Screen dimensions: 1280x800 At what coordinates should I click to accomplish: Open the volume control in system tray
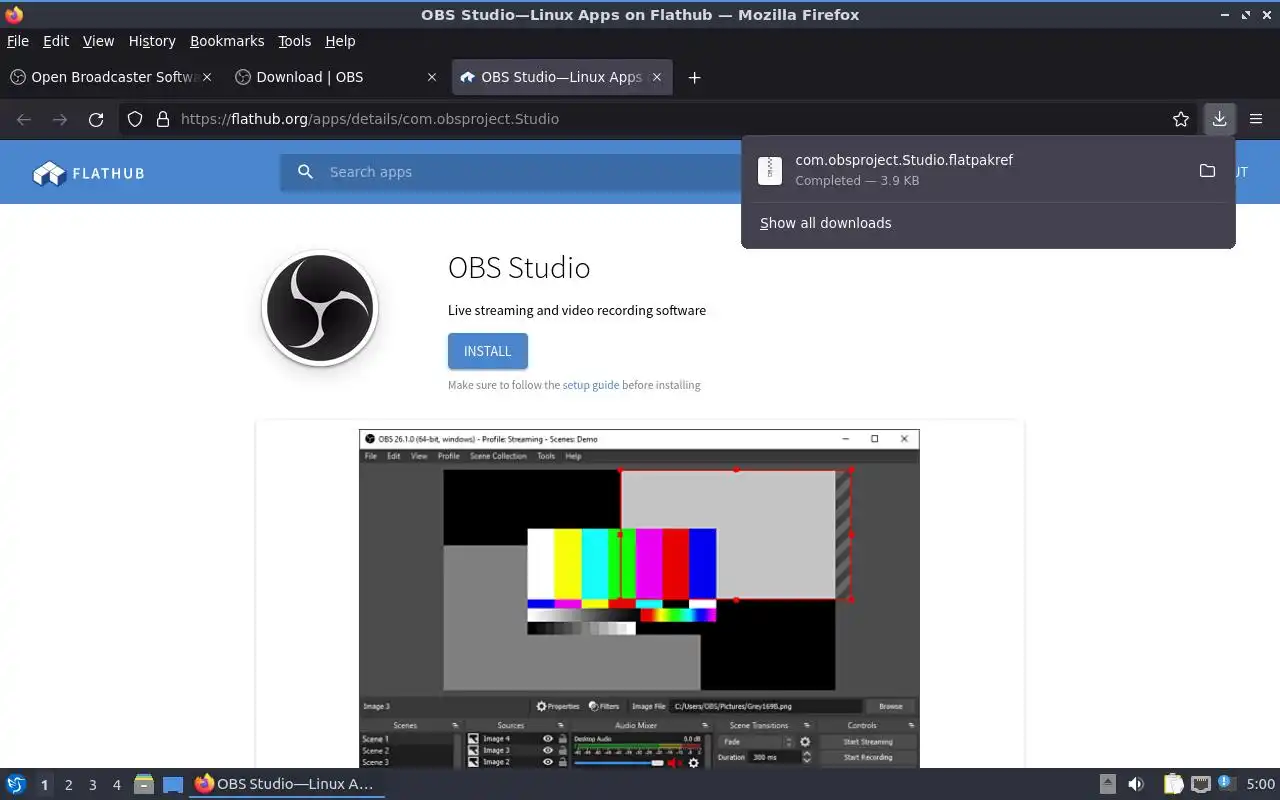[x=1136, y=784]
